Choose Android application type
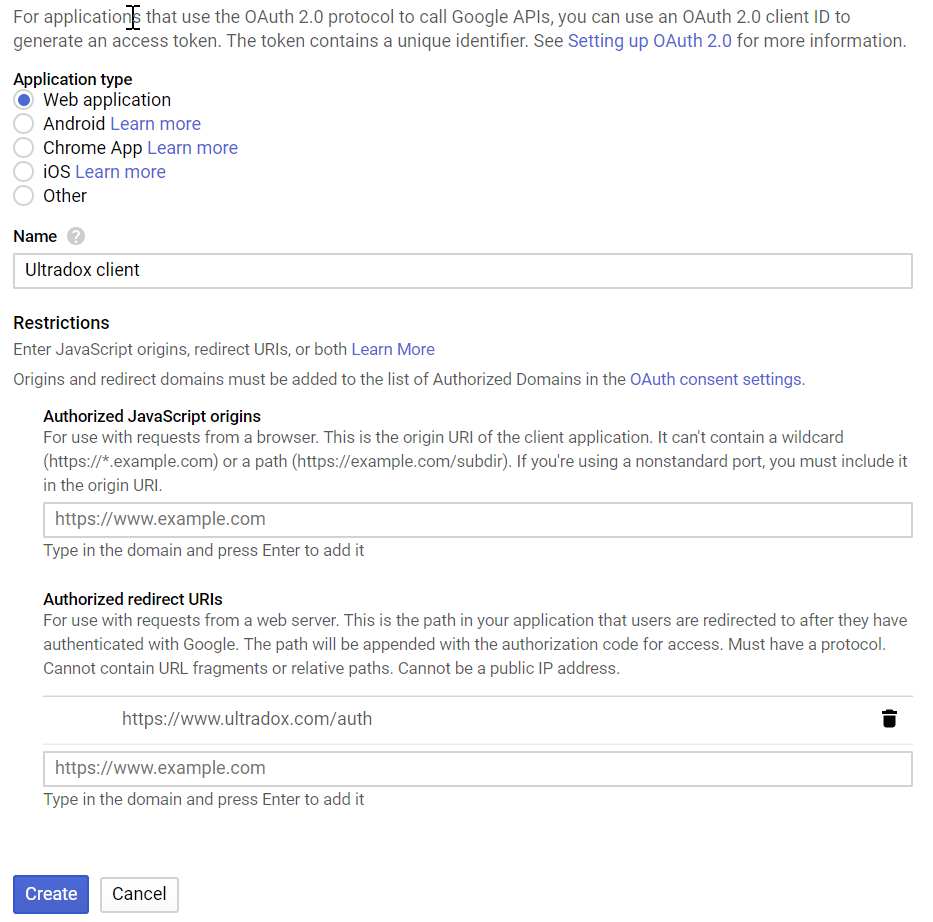 (24, 124)
